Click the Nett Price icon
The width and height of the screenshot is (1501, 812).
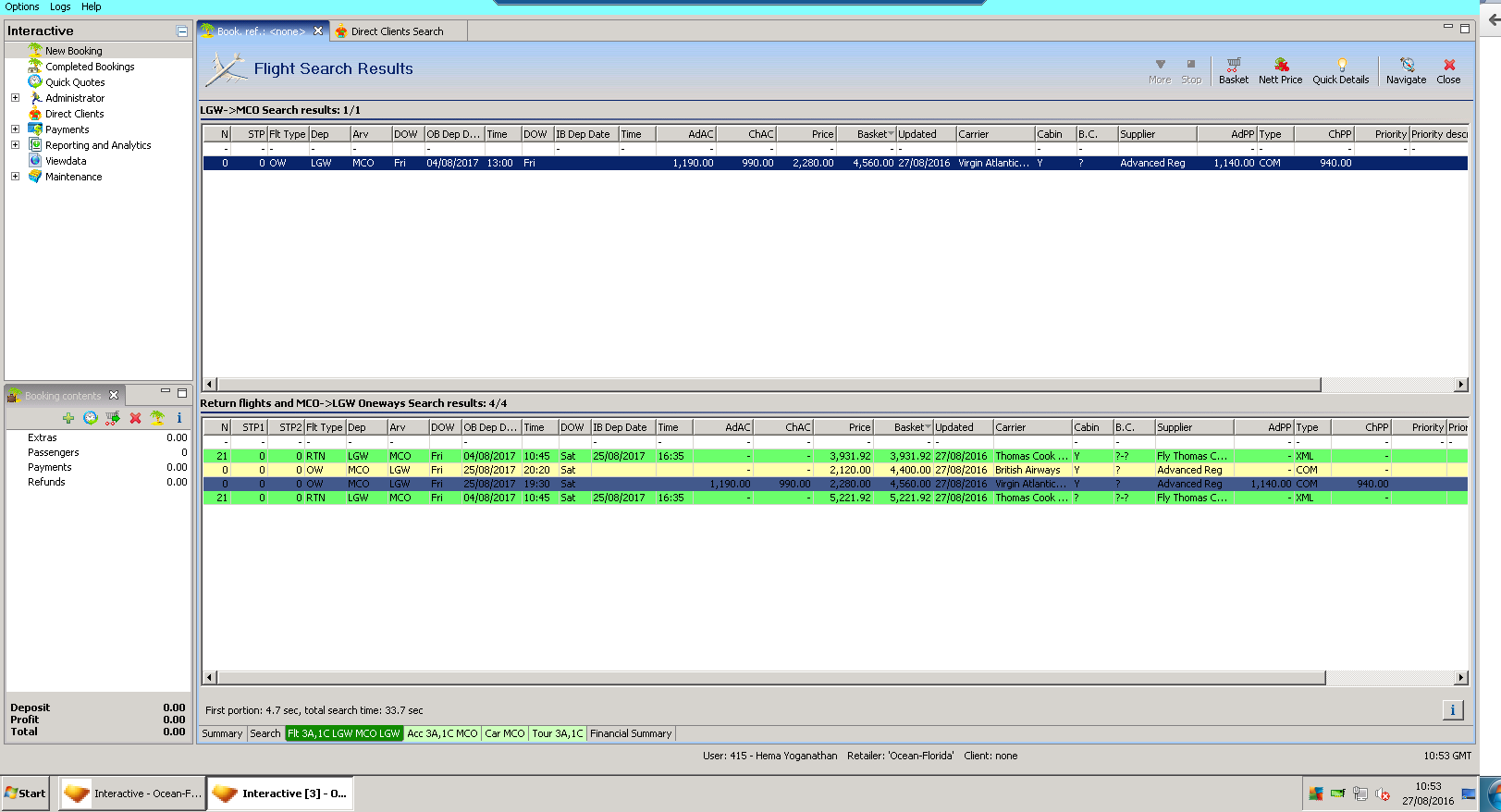pos(1280,70)
